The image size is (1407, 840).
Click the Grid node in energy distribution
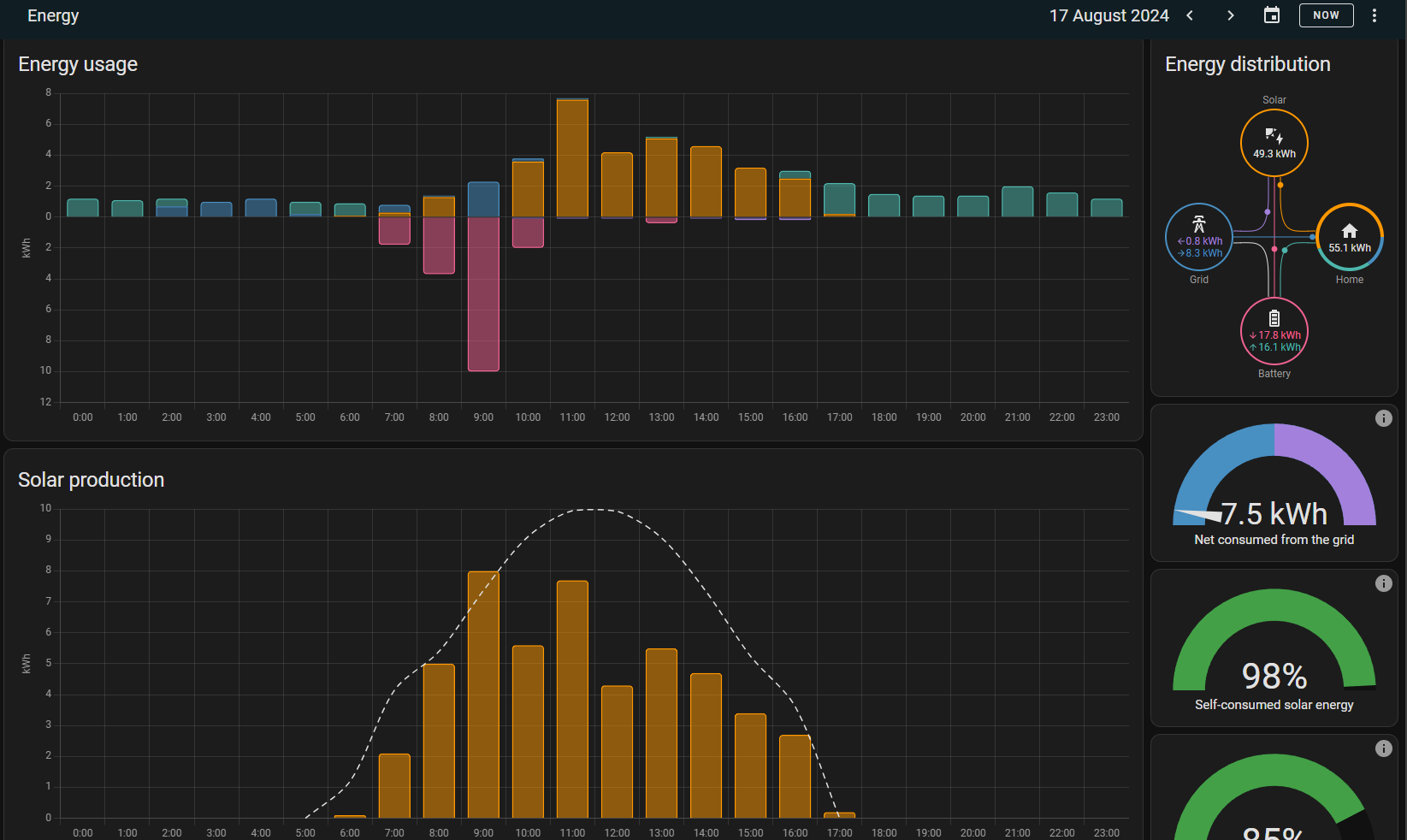click(1199, 237)
